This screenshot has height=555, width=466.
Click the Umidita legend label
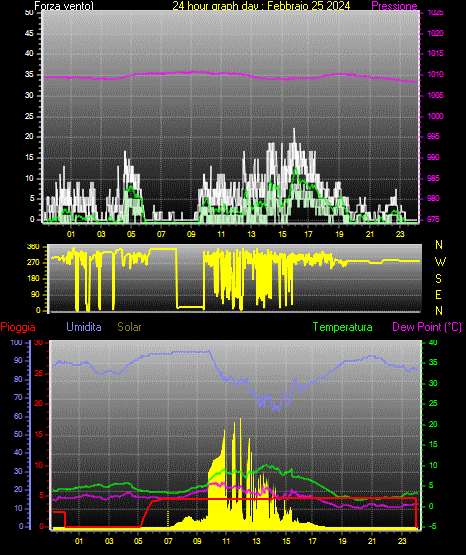pos(84,327)
